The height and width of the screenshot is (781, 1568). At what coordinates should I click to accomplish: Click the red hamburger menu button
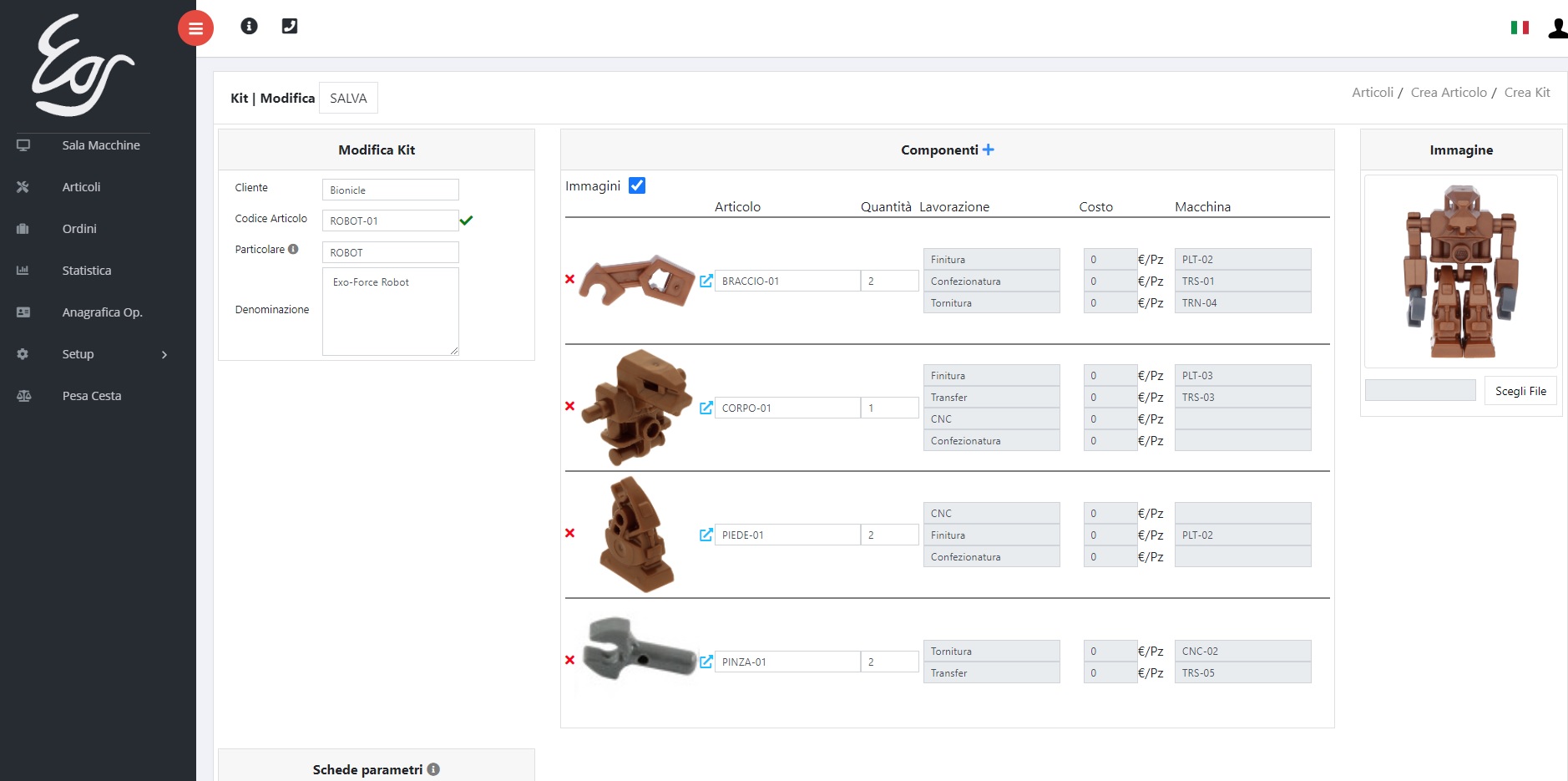[195, 28]
